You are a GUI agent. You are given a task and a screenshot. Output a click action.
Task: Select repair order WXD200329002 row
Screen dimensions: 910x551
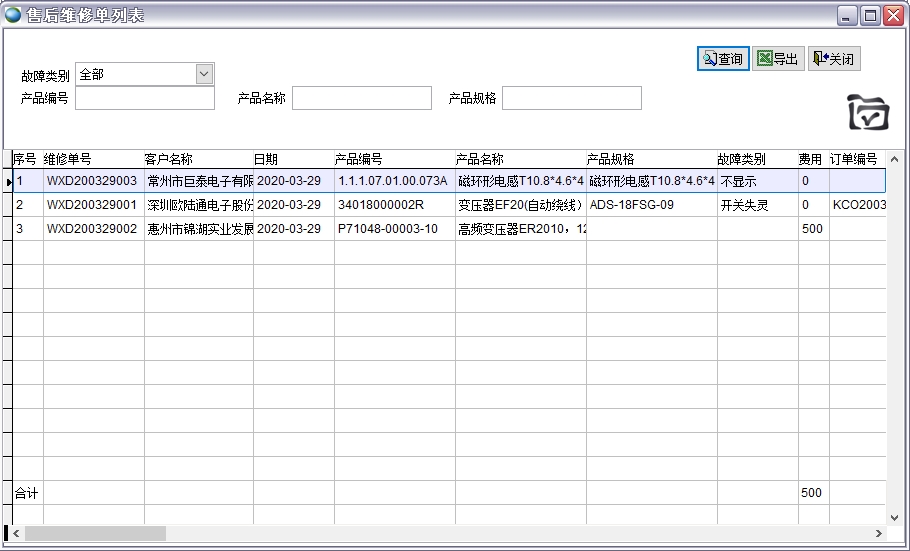[92, 229]
